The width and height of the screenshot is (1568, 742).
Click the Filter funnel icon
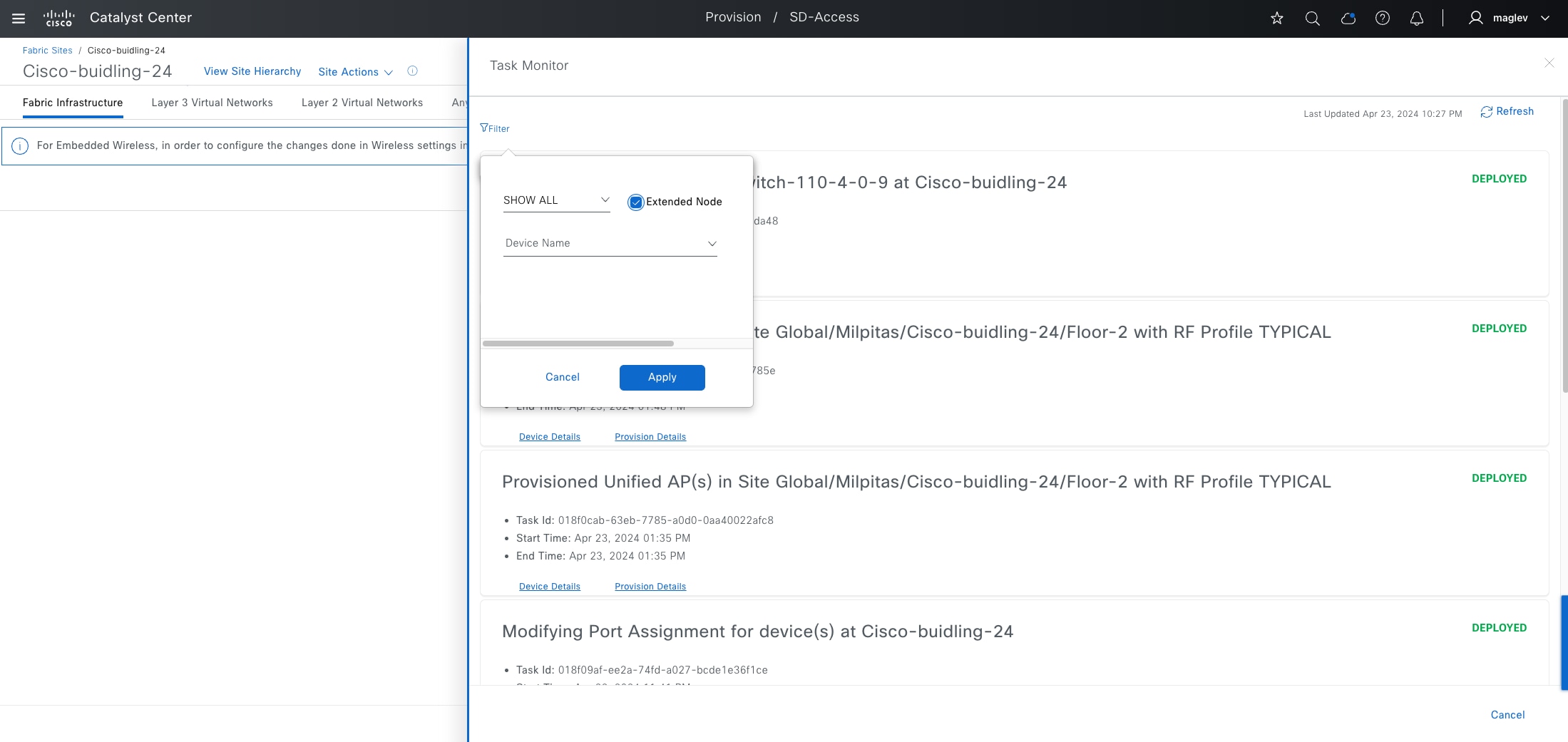click(485, 128)
